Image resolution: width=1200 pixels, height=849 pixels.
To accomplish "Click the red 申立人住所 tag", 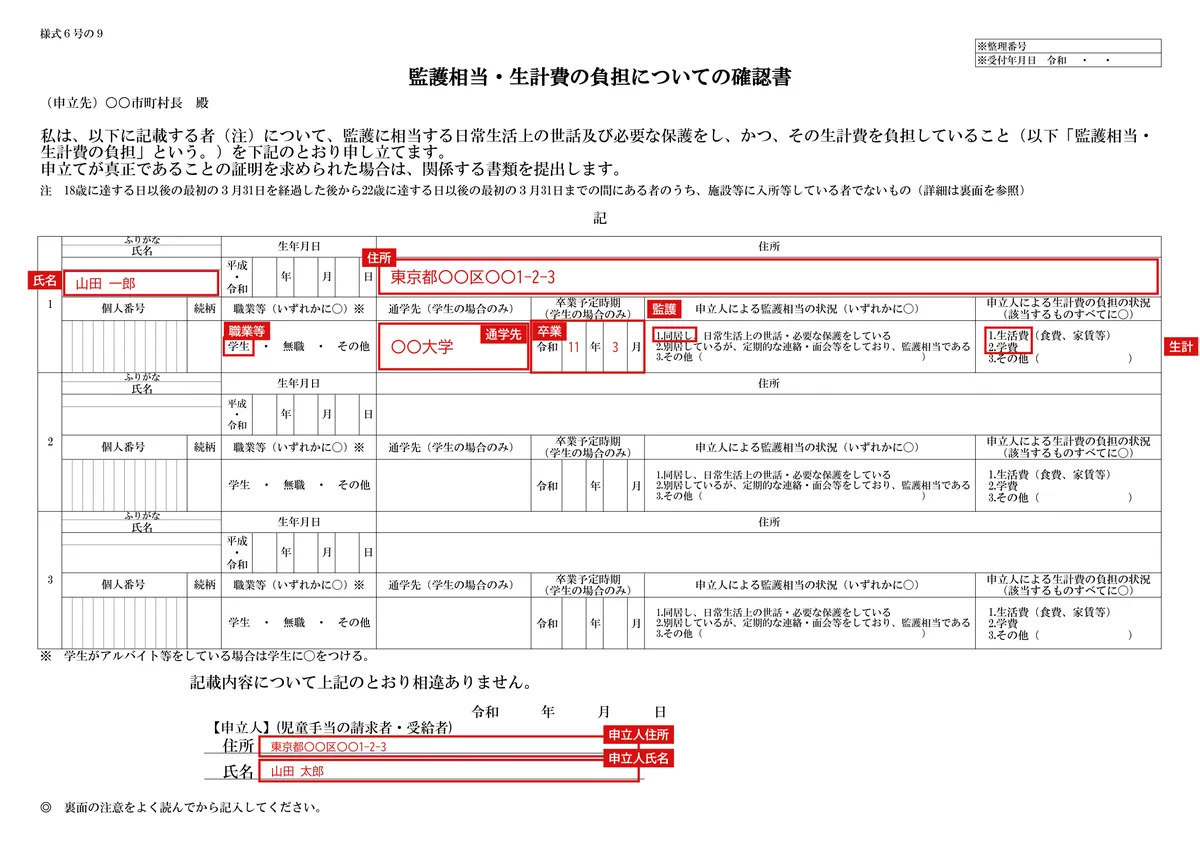I will 638,735.
